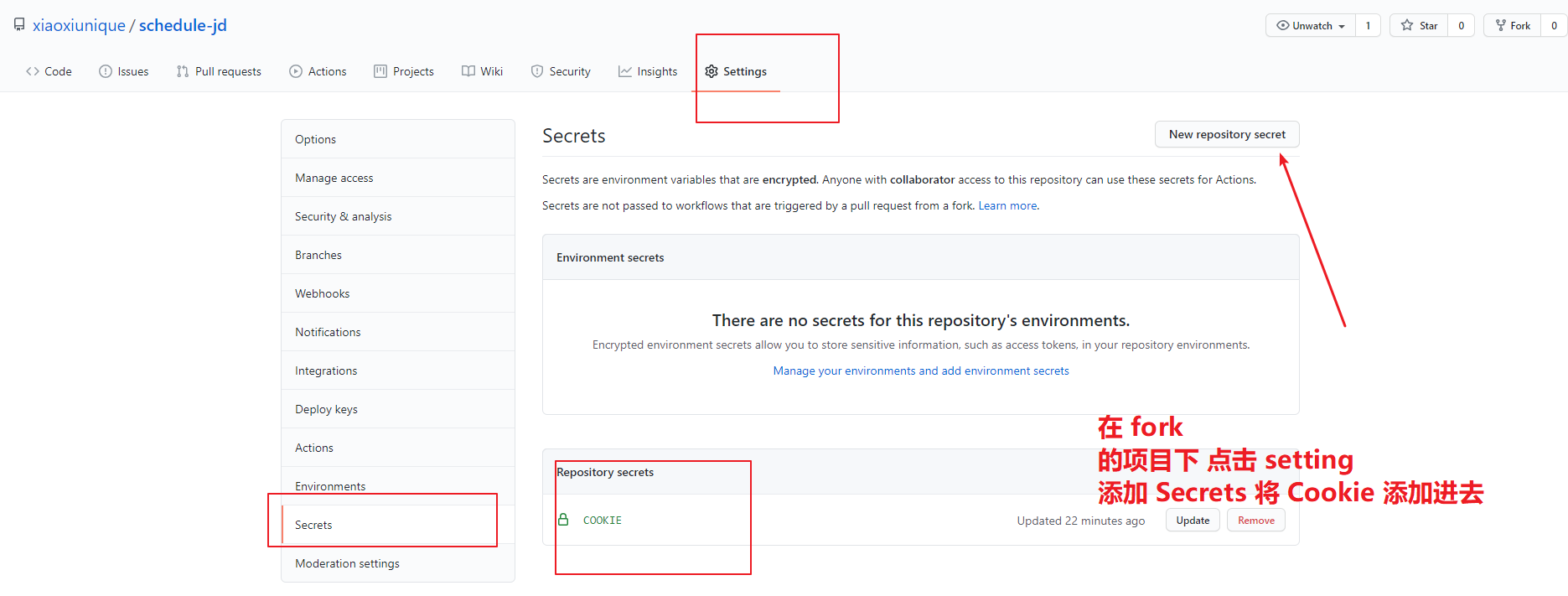The image size is (1568, 596).
Task: Open schedule-jd repository link
Action: click(x=183, y=25)
